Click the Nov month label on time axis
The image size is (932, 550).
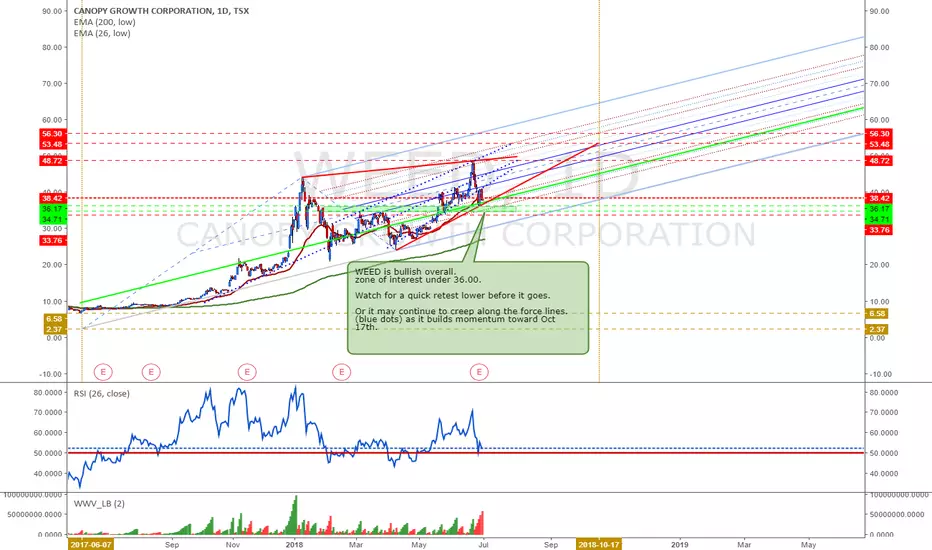click(x=234, y=544)
